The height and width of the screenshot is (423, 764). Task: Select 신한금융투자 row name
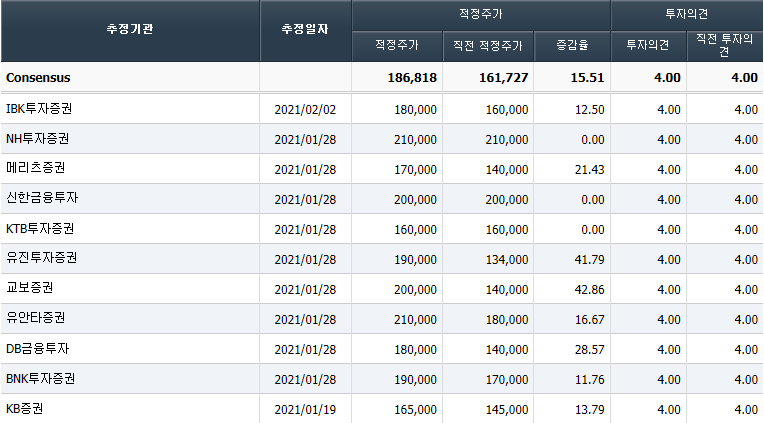42,198
